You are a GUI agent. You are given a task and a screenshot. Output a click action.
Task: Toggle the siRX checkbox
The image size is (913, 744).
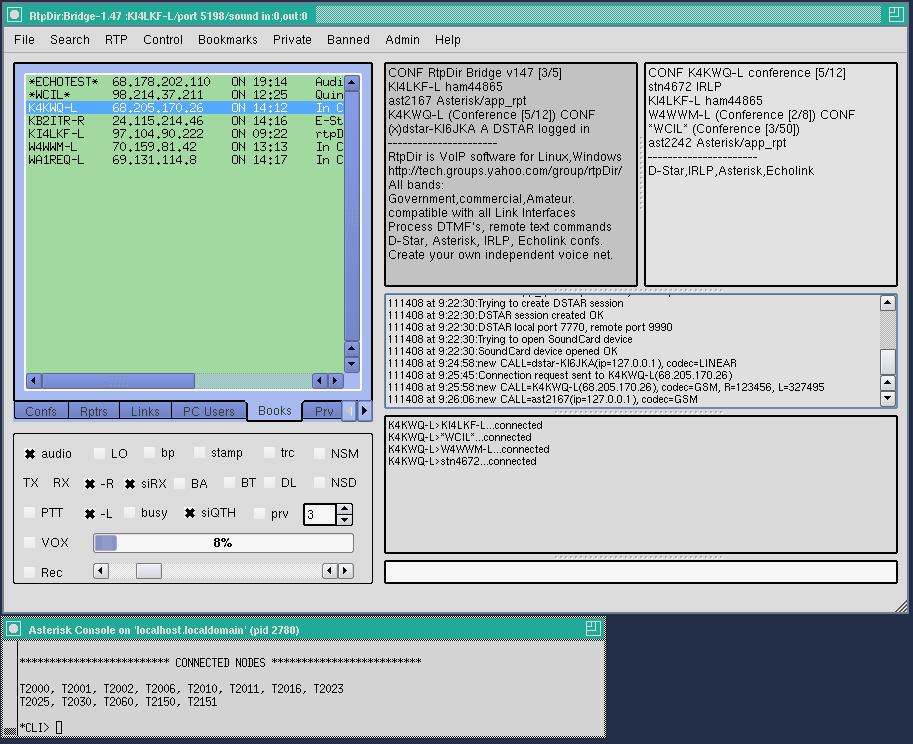130,483
